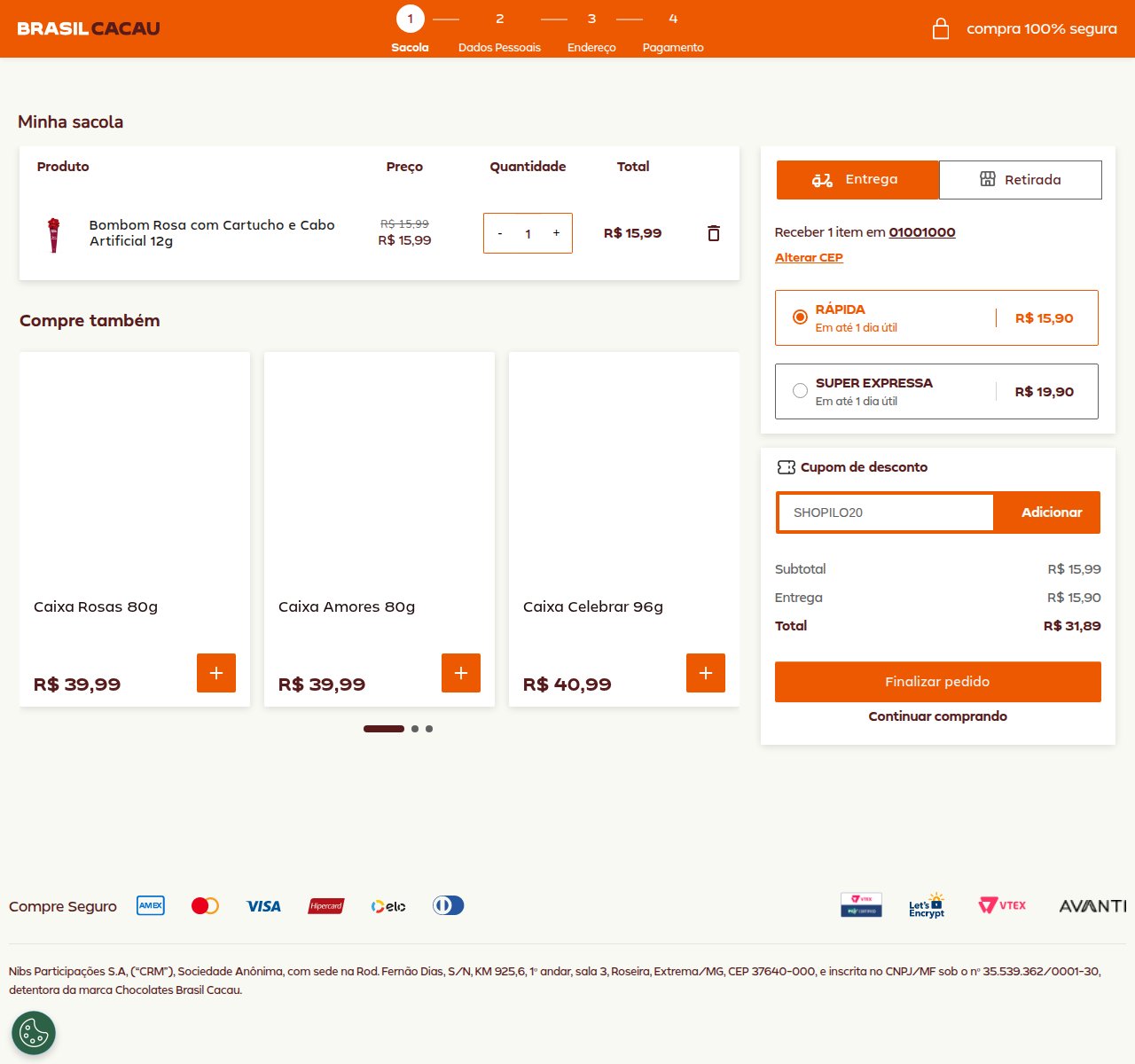Image resolution: width=1135 pixels, height=1064 pixels.
Task: Click the VTEX PCI certified badge
Action: [861, 905]
